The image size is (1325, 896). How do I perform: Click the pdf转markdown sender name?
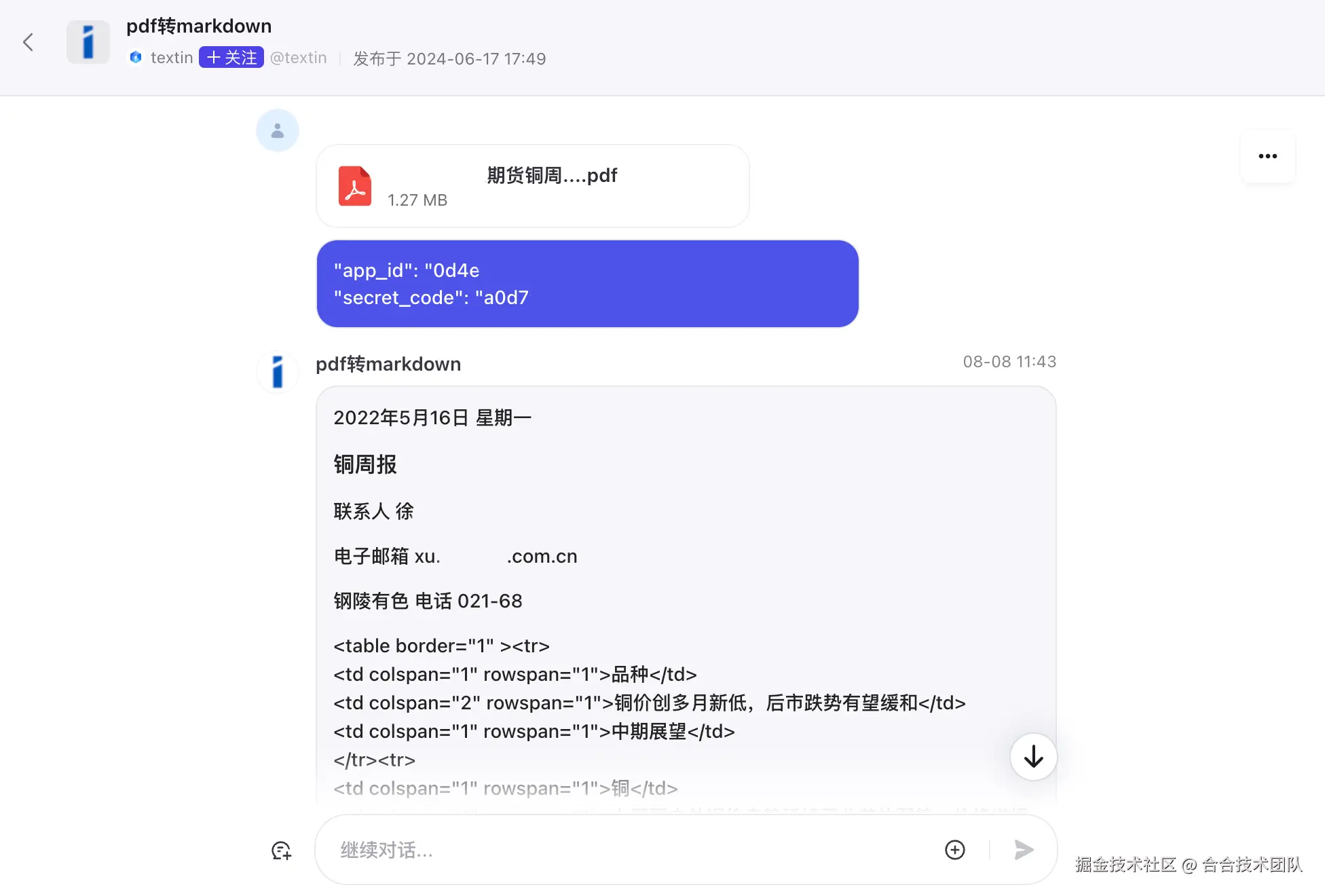coord(388,364)
